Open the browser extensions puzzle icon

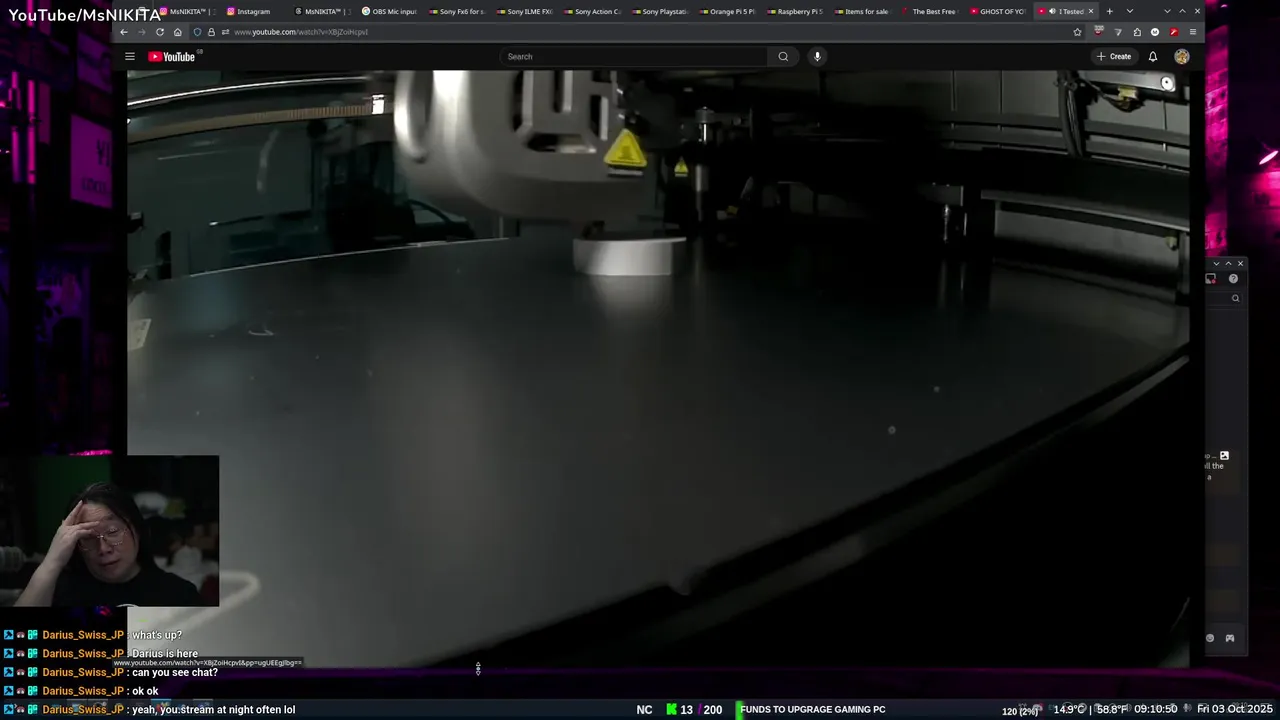(1137, 32)
